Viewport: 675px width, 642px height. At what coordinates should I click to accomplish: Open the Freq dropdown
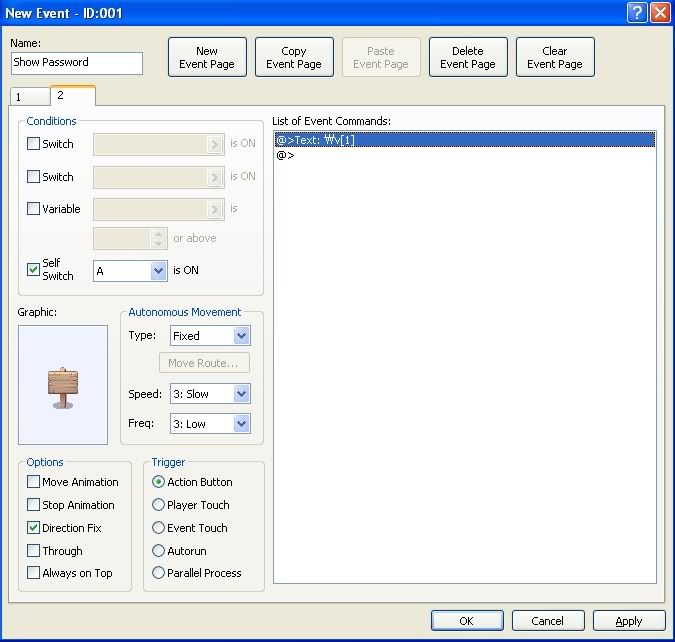click(x=241, y=424)
